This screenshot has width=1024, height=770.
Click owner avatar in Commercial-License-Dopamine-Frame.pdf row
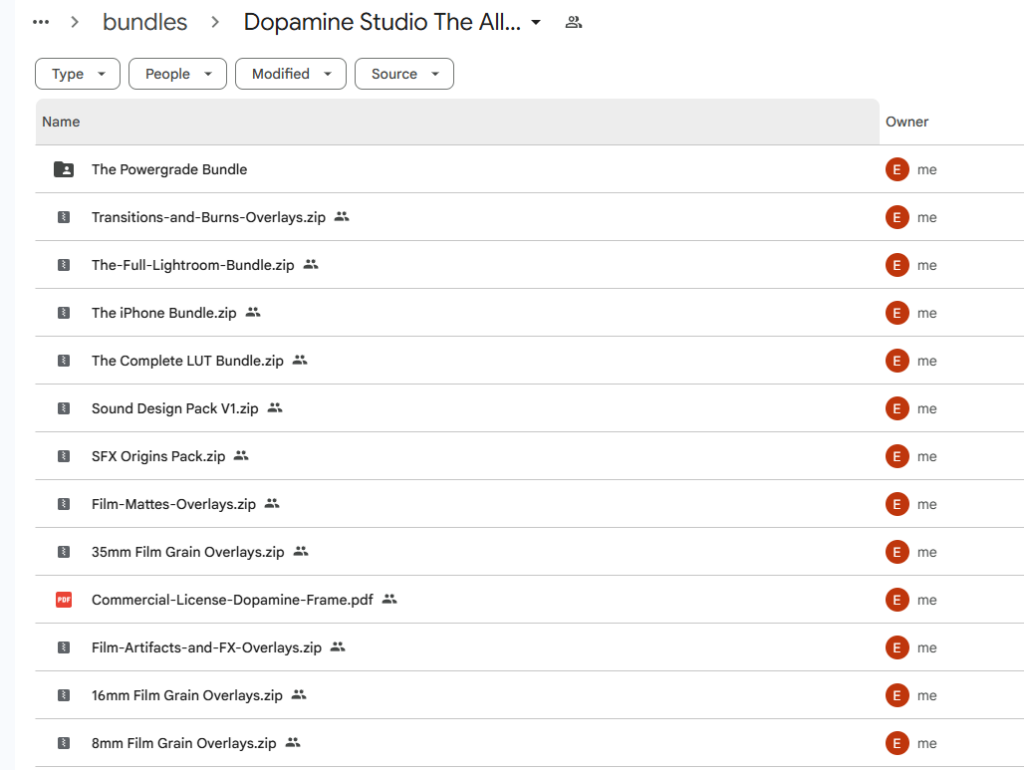click(897, 600)
